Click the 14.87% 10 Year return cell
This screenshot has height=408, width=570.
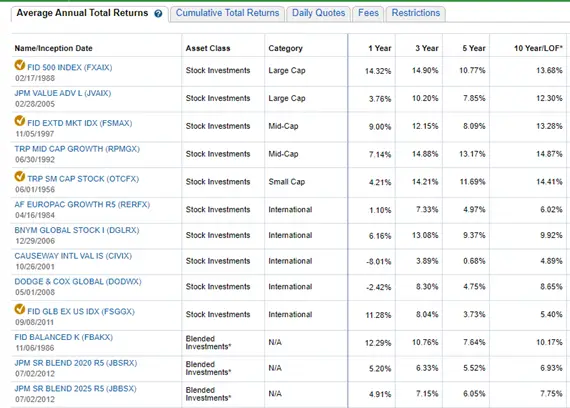point(549,154)
